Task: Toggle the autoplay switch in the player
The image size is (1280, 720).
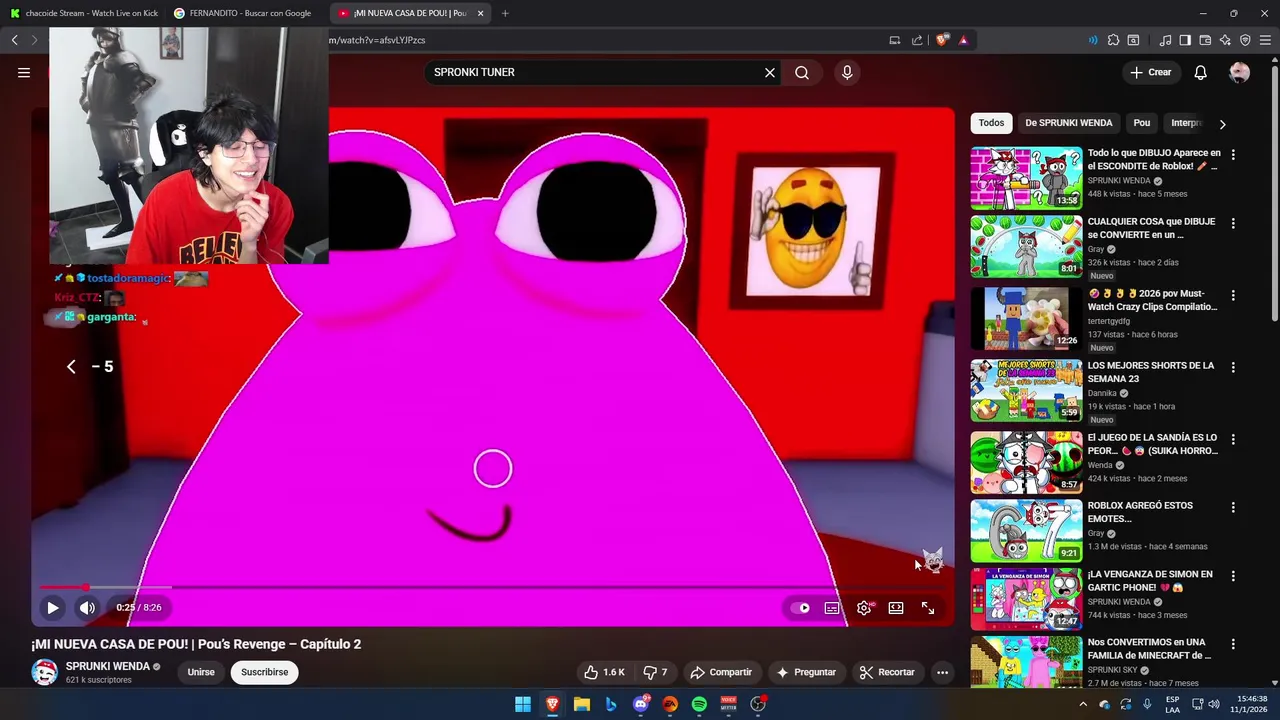Action: (x=801, y=607)
